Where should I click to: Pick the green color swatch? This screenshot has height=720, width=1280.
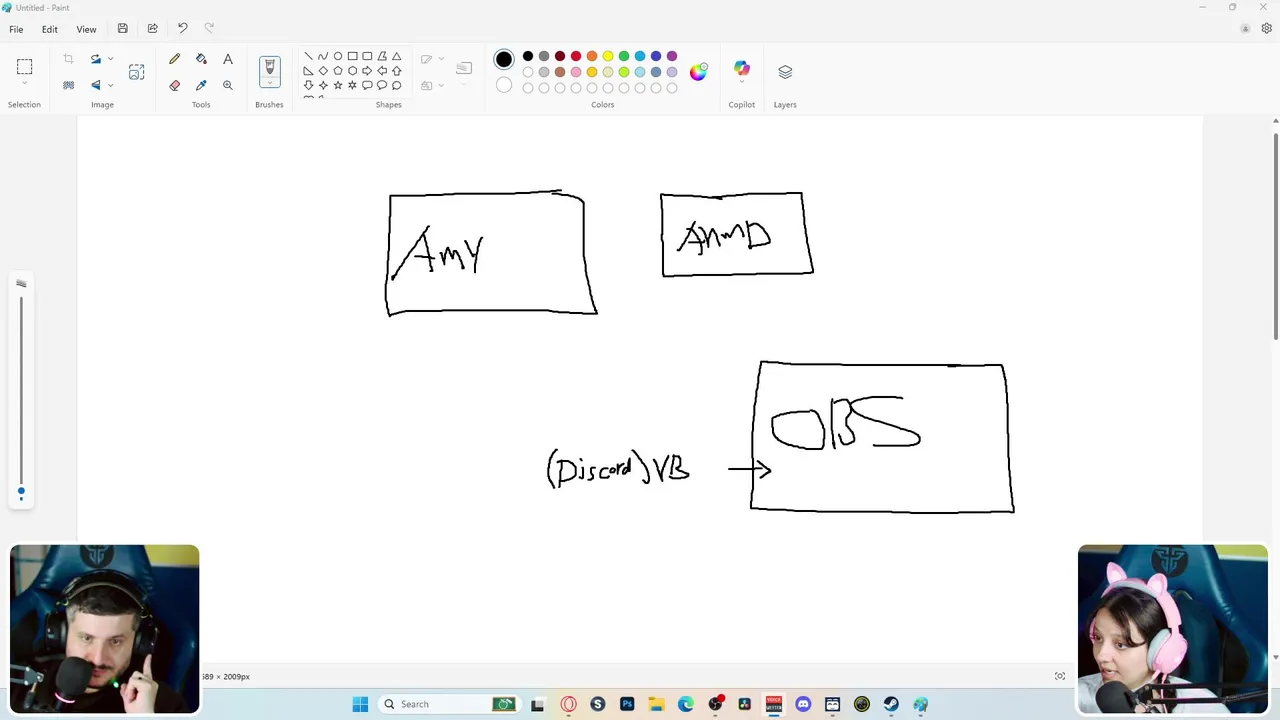(624, 56)
